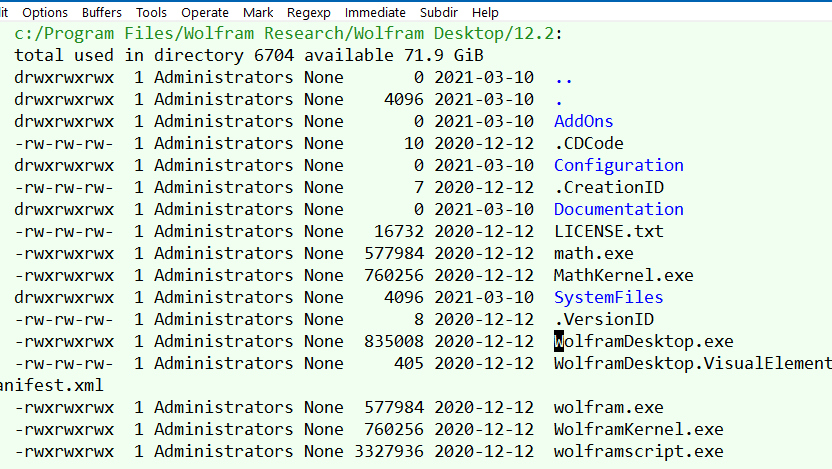The height and width of the screenshot is (469, 832).
Task: Open the AddOns directory
Action: 583,121
